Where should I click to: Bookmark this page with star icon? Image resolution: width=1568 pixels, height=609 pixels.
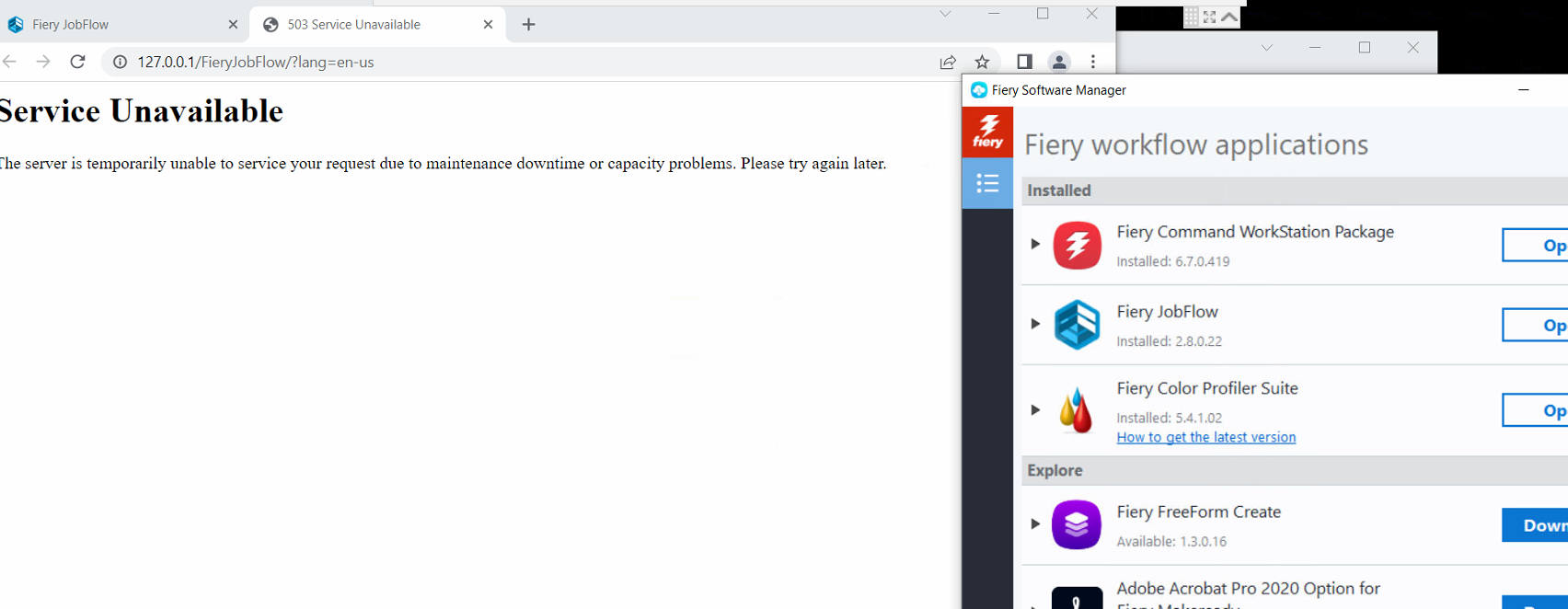point(982,62)
